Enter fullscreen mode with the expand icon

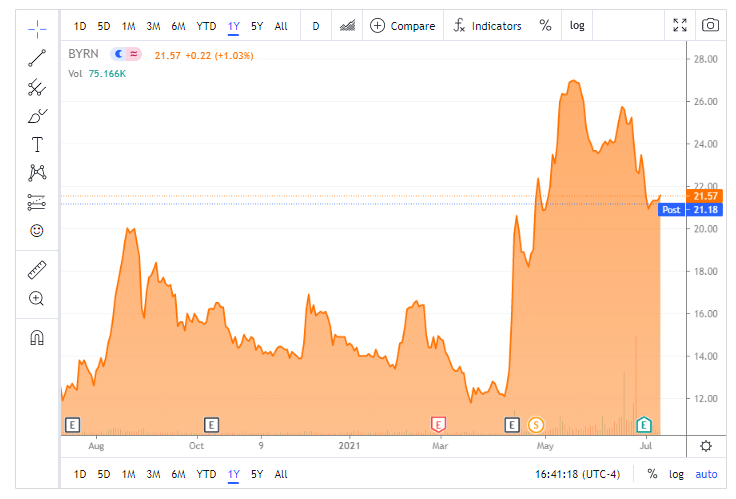pos(680,26)
